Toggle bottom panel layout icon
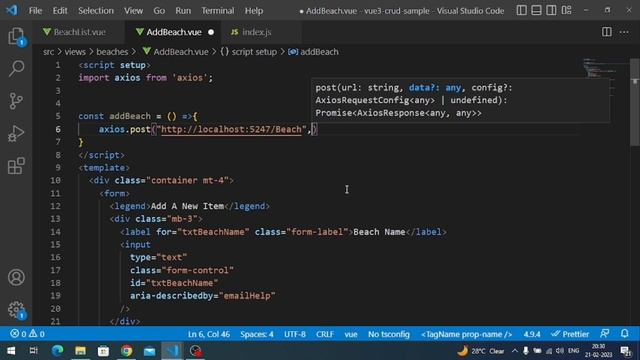The width and height of the screenshot is (640, 360). (536, 10)
